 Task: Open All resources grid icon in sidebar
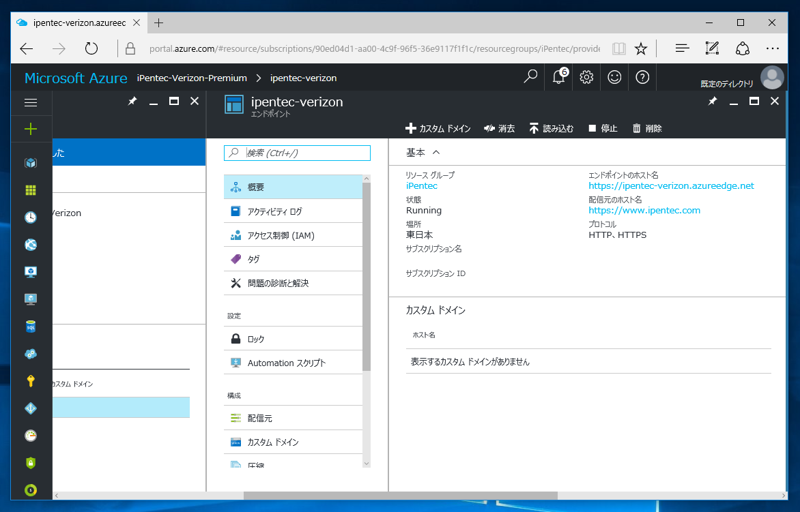click(x=31, y=190)
